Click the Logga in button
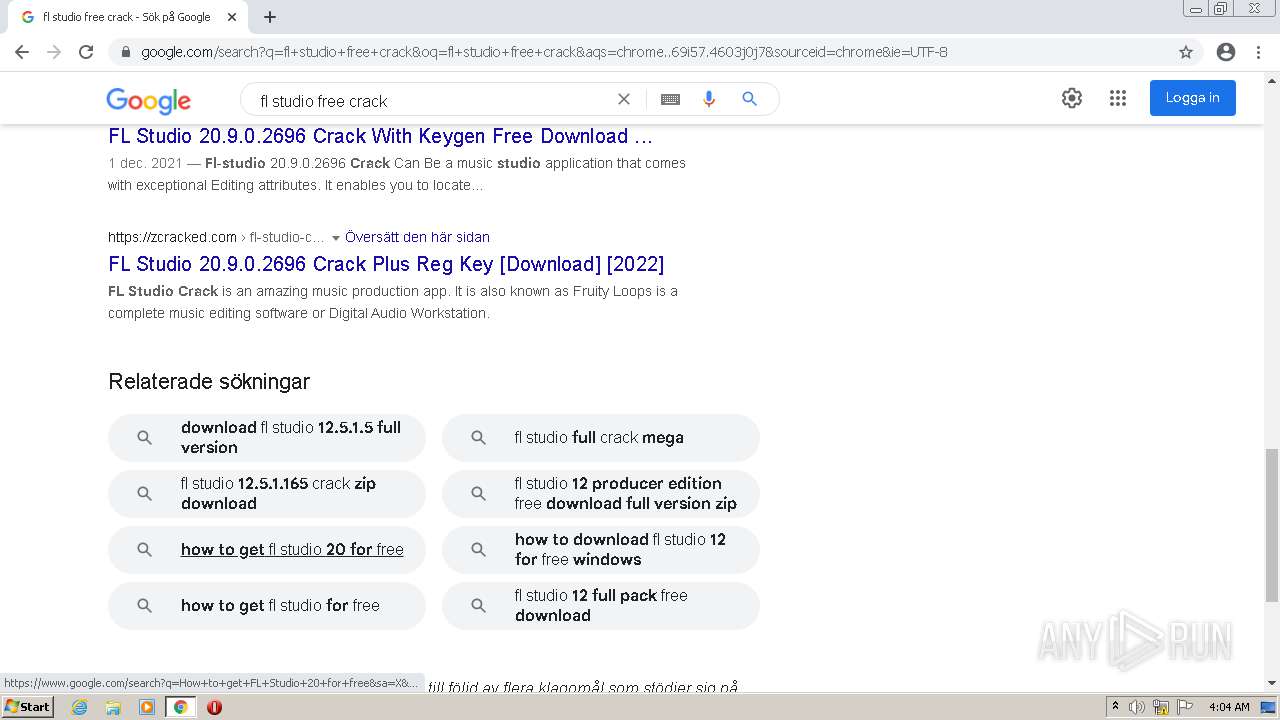The height and width of the screenshot is (720, 1280). tap(1192, 98)
